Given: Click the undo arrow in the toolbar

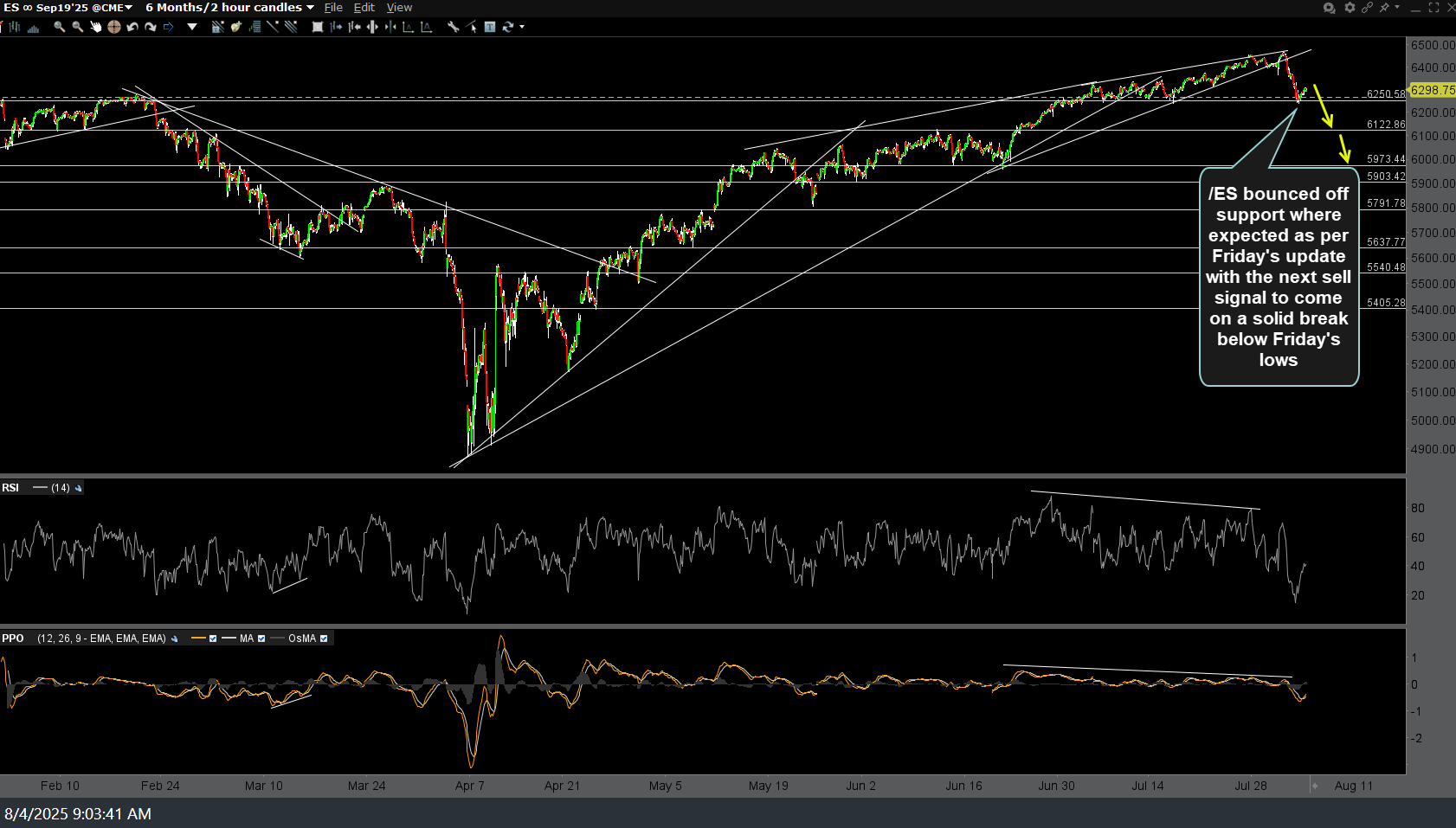Looking at the screenshot, I should click(132, 27).
